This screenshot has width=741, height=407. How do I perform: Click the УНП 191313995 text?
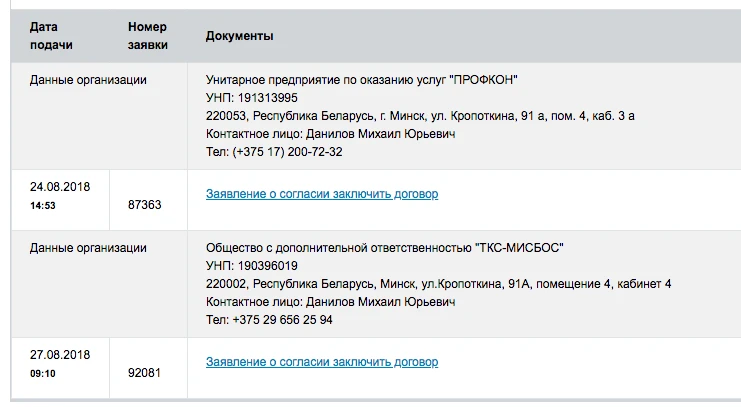251,98
